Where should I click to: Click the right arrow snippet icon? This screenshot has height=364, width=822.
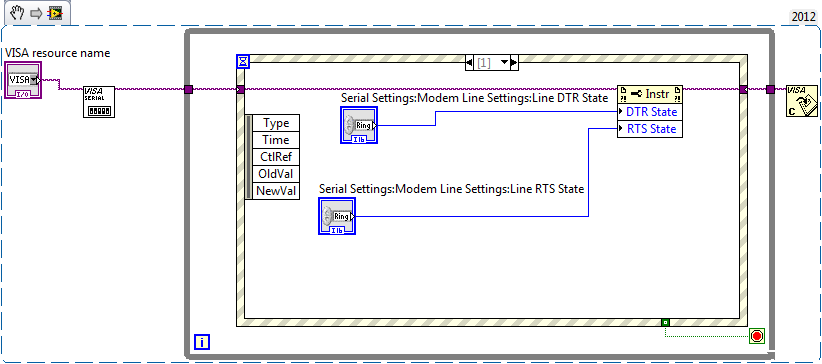(36, 13)
